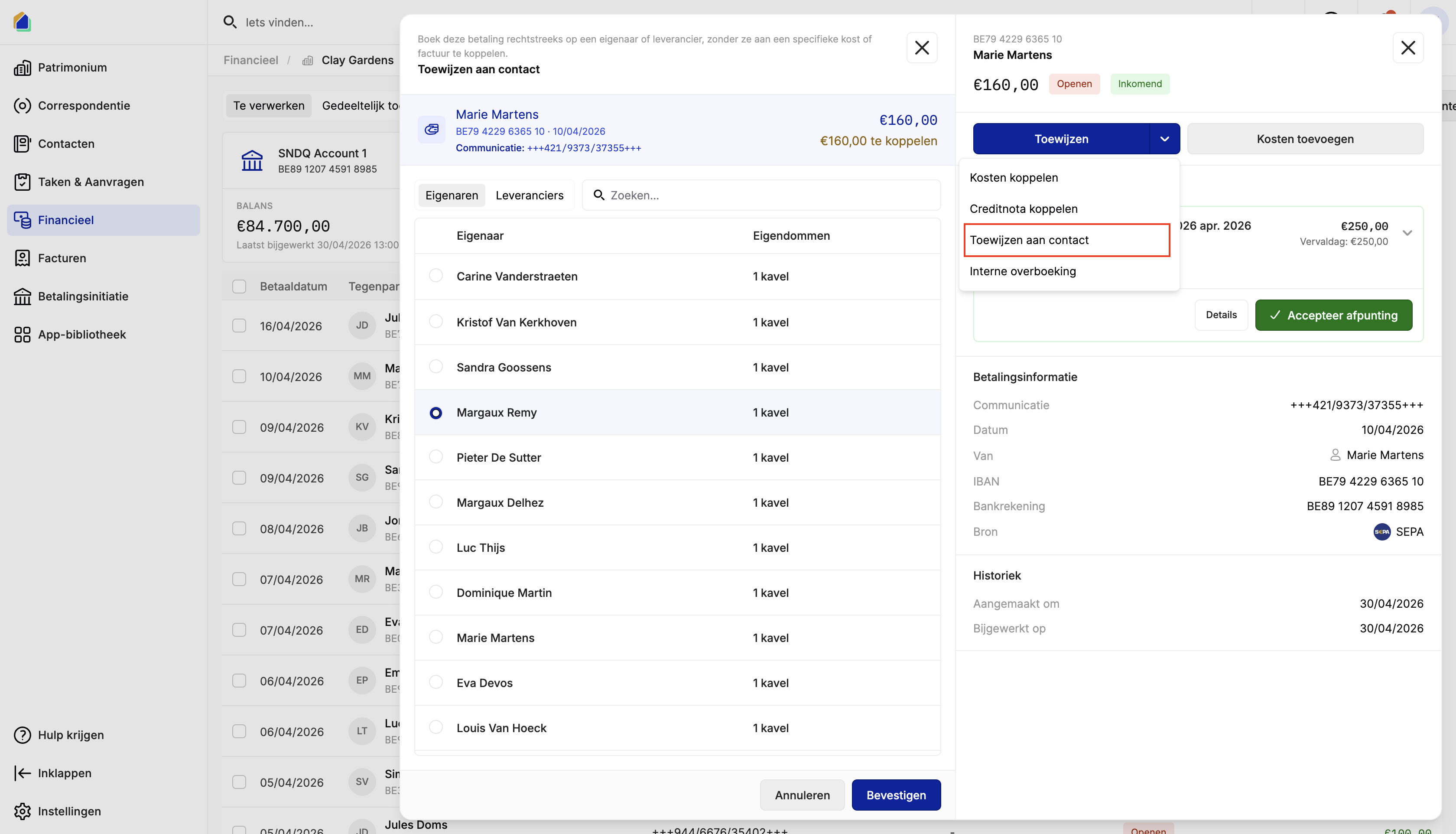Switch to the Eigenaren tab

pyautogui.click(x=452, y=195)
